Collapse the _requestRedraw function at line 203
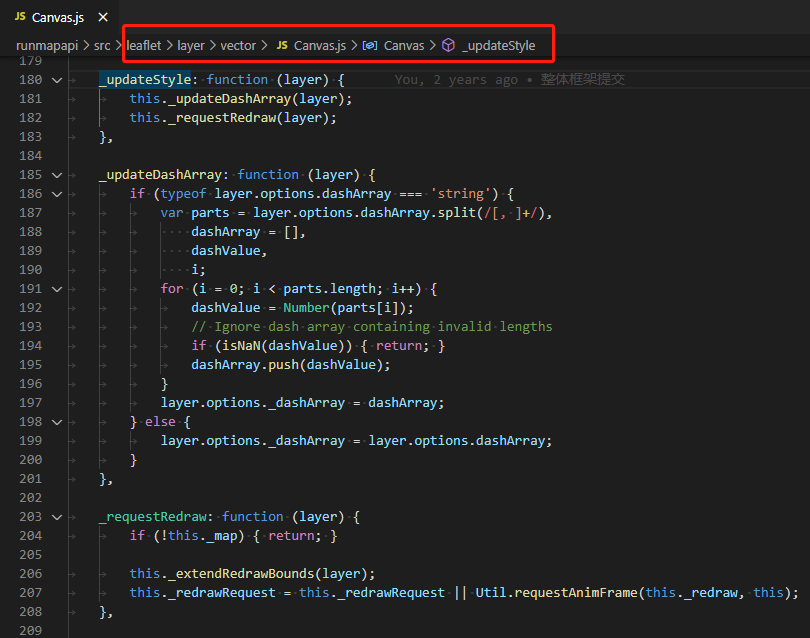 coord(57,516)
